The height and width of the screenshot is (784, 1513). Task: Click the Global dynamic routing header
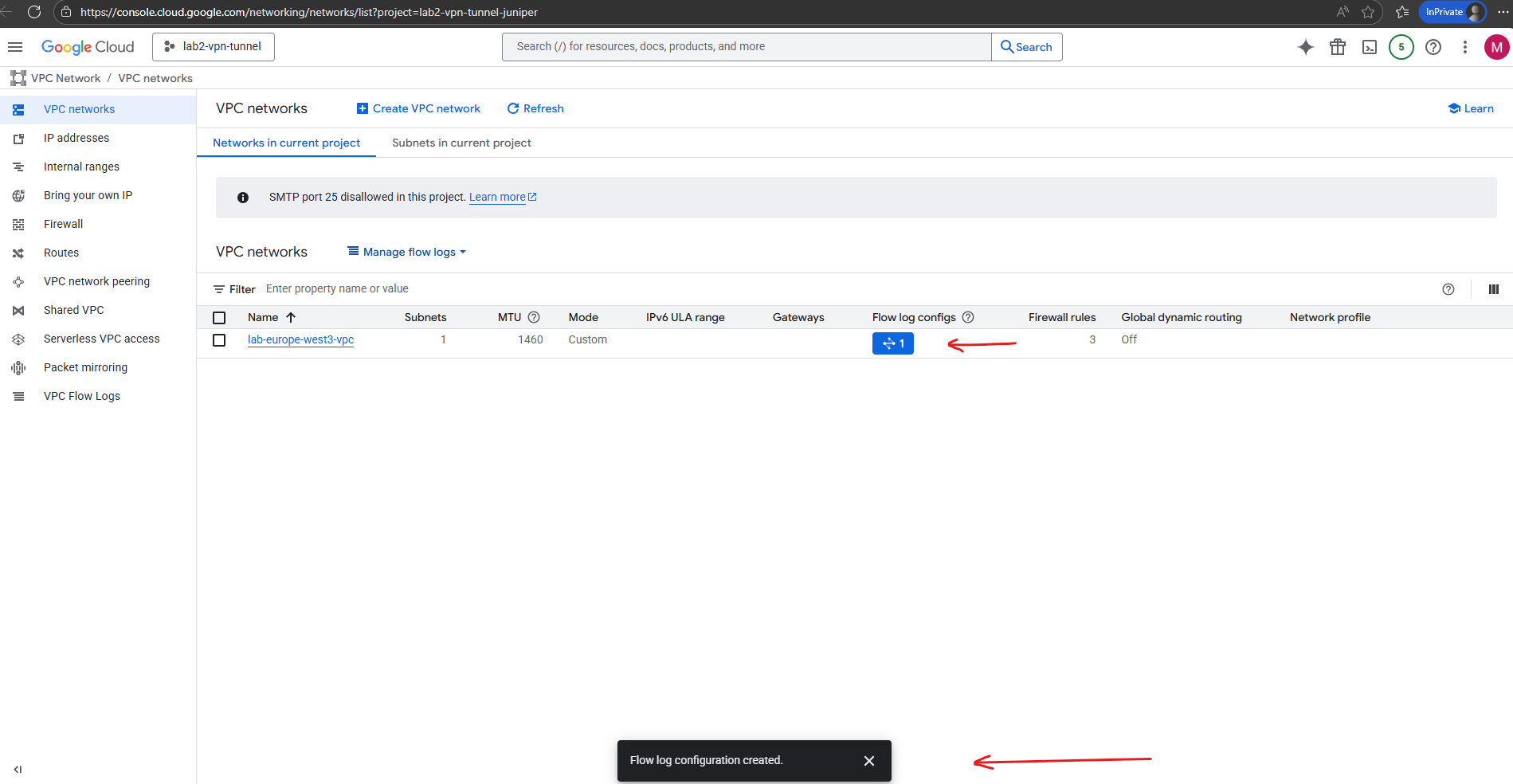pos(1182,317)
